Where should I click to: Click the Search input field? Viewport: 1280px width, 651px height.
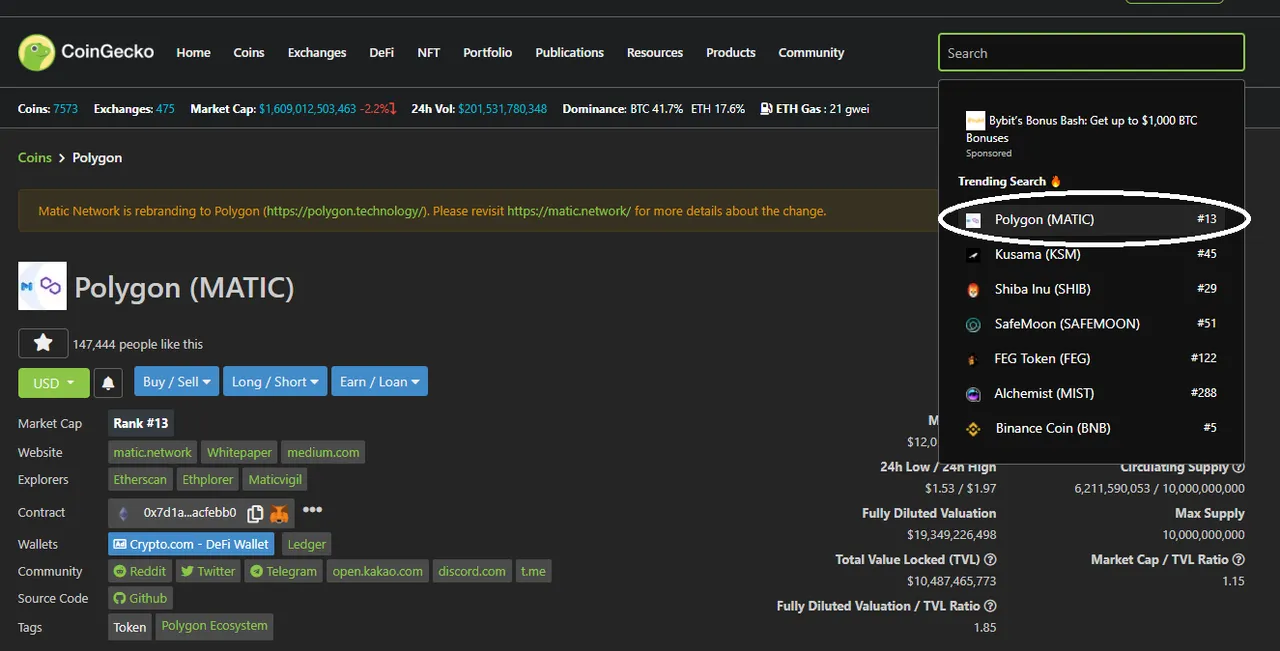click(x=1091, y=53)
